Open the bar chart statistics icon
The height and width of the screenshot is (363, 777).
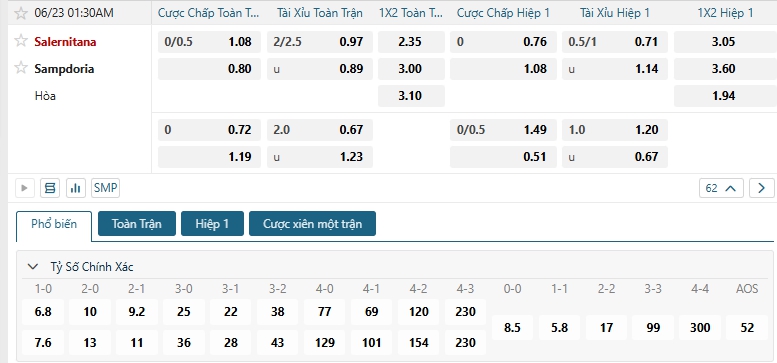(76, 188)
